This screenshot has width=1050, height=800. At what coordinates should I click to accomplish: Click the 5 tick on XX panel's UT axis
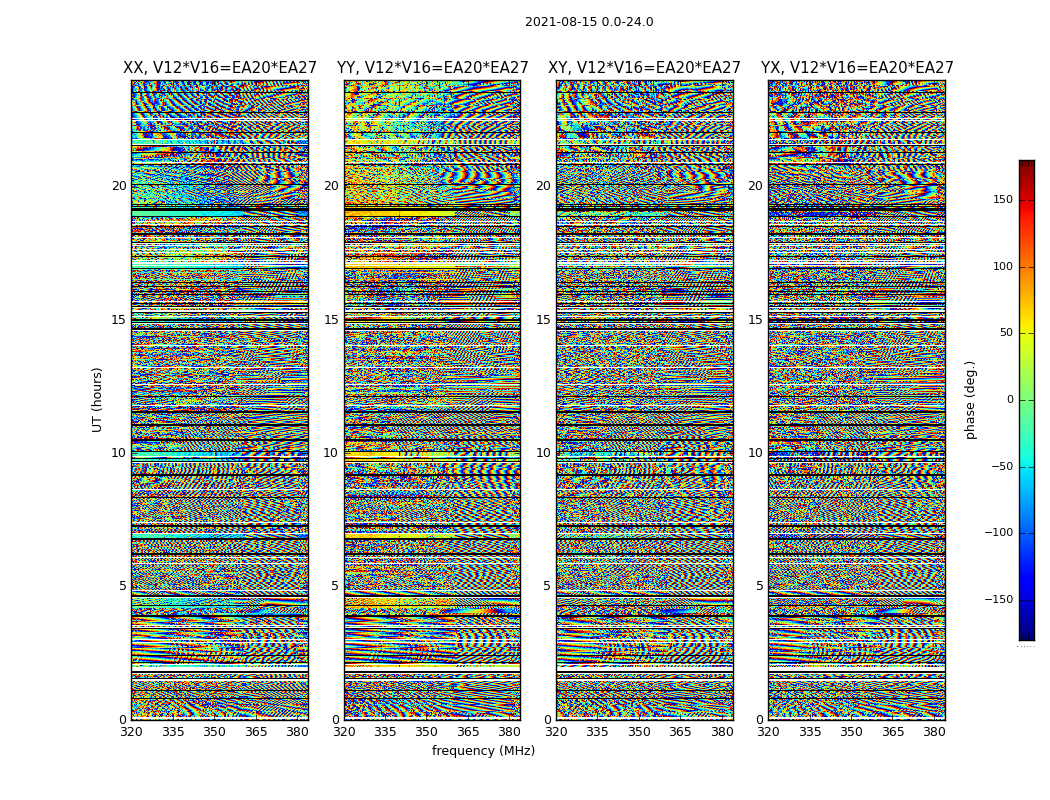click(x=123, y=586)
